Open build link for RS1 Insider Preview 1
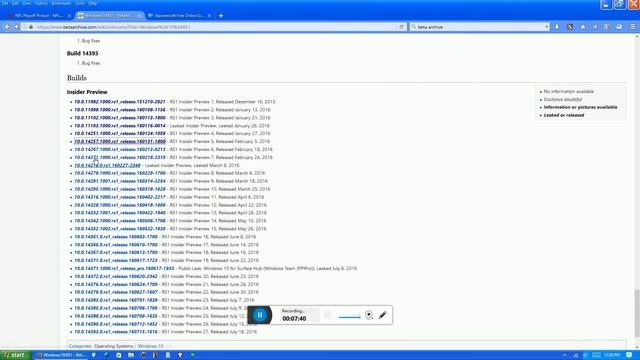 coord(120,102)
